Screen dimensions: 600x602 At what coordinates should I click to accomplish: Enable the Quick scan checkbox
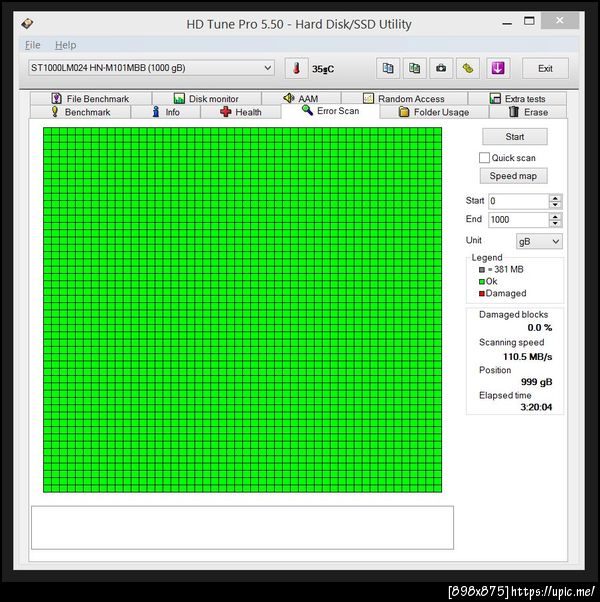tap(484, 158)
